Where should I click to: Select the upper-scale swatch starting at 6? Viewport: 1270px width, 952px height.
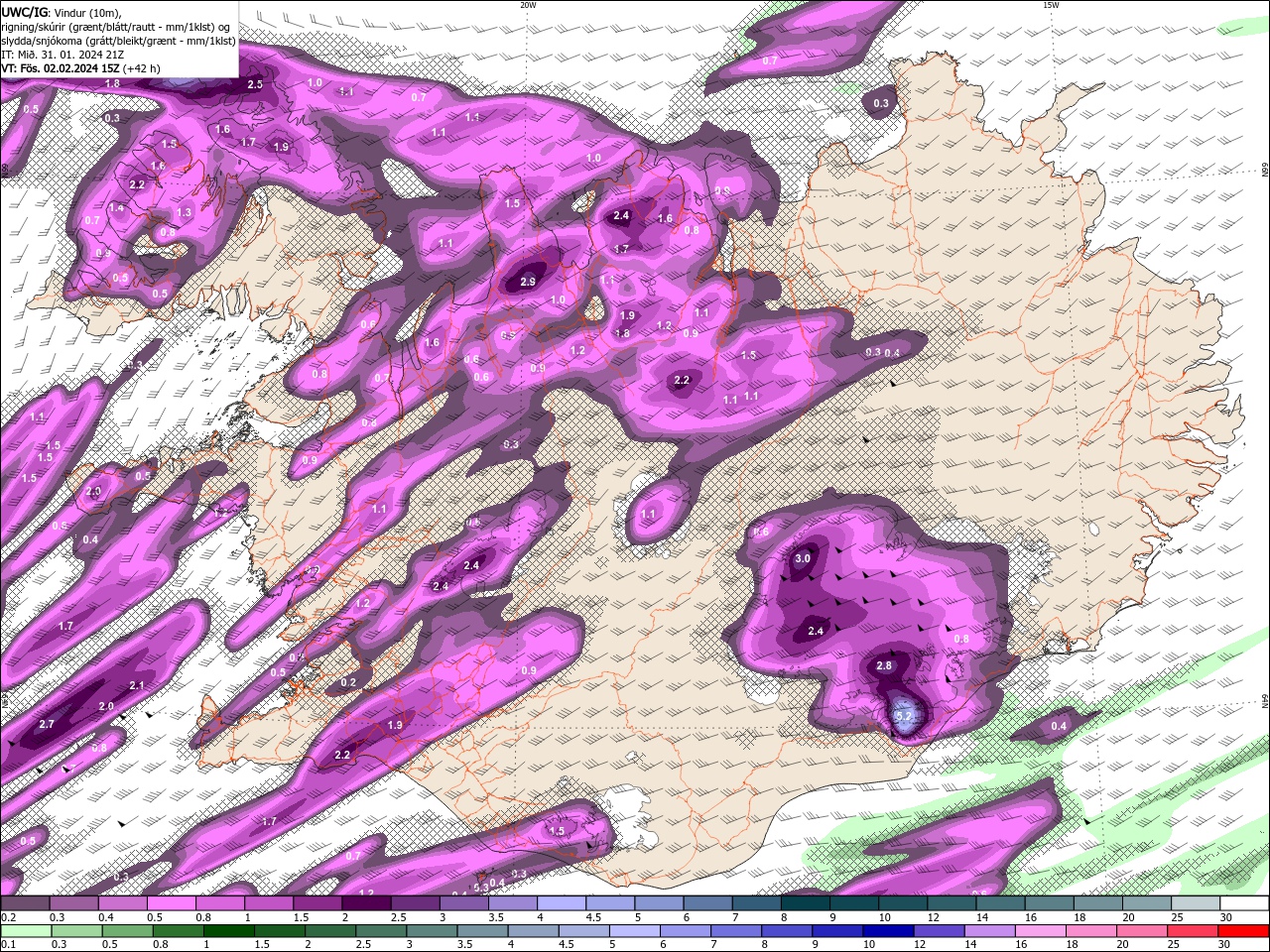[x=708, y=903]
